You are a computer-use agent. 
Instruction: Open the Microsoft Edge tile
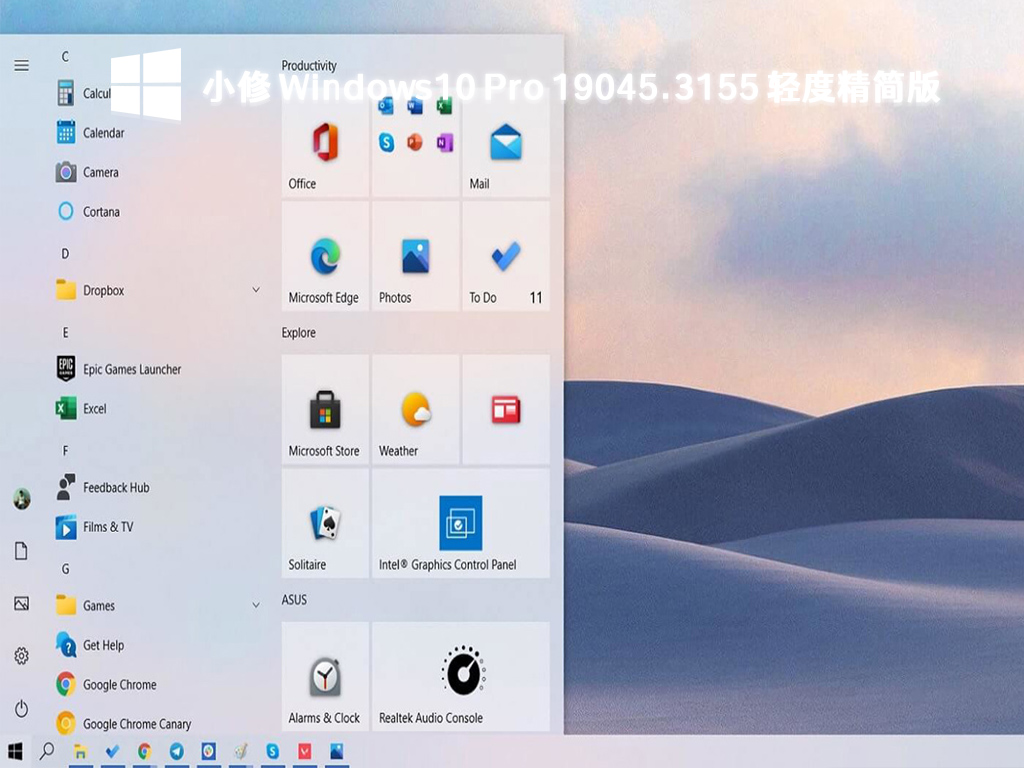(x=325, y=256)
